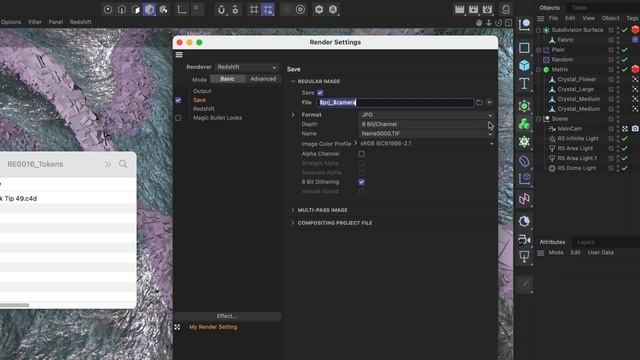The height and width of the screenshot is (360, 640).
Task: Toggle the Workplane grid icon
Action: (254, 9)
